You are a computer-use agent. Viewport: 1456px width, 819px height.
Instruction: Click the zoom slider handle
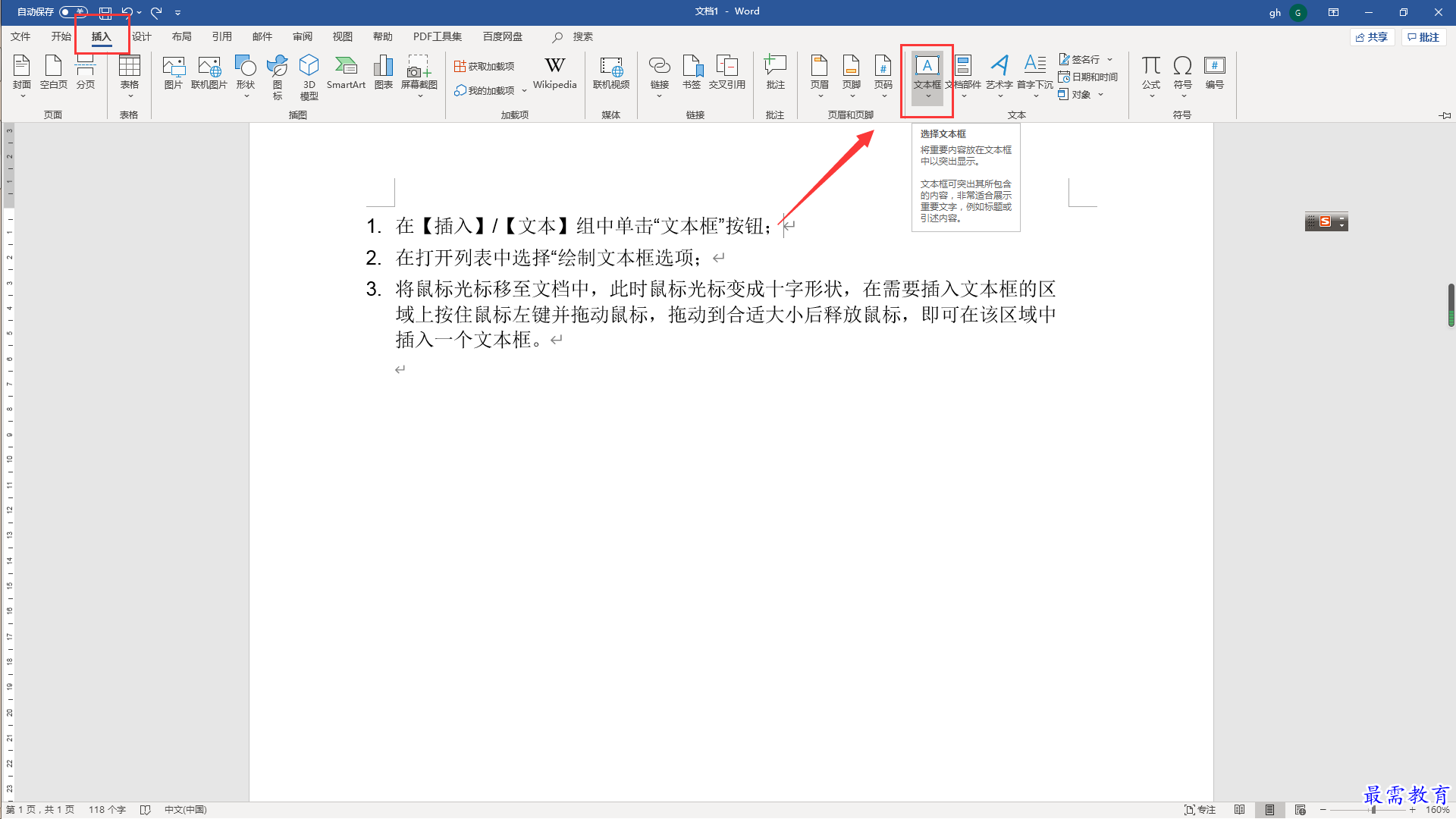[x=1373, y=810]
